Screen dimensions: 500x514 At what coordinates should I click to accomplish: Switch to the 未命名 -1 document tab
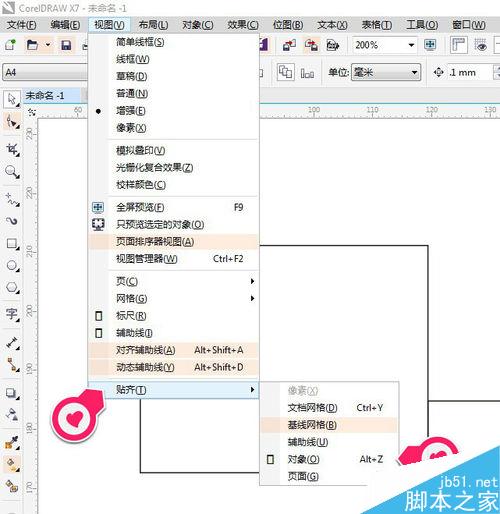point(52,96)
